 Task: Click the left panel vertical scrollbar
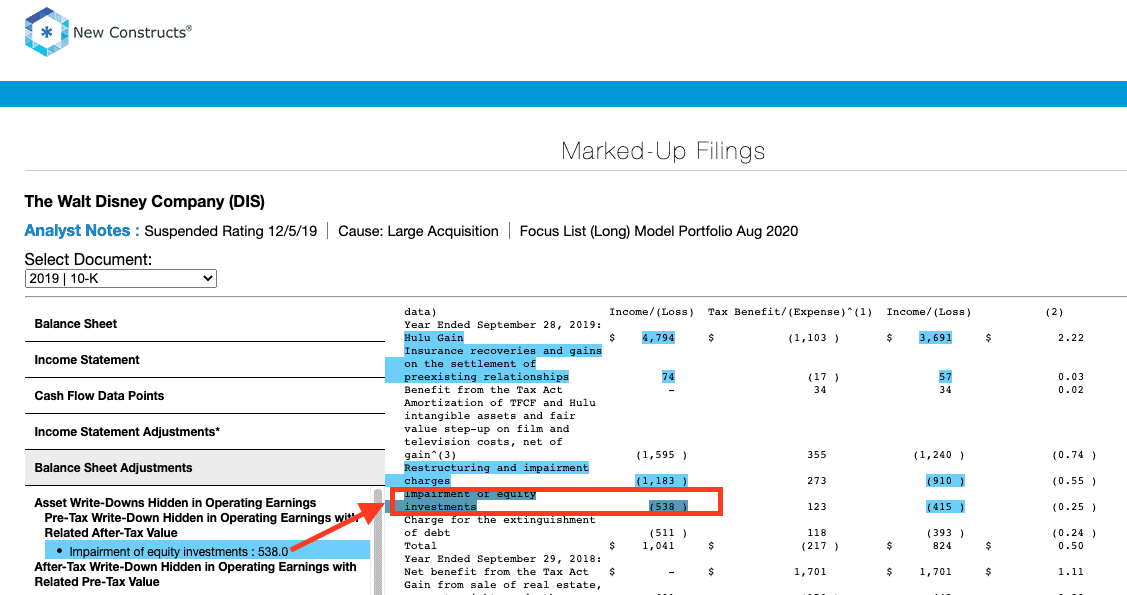pos(378,541)
